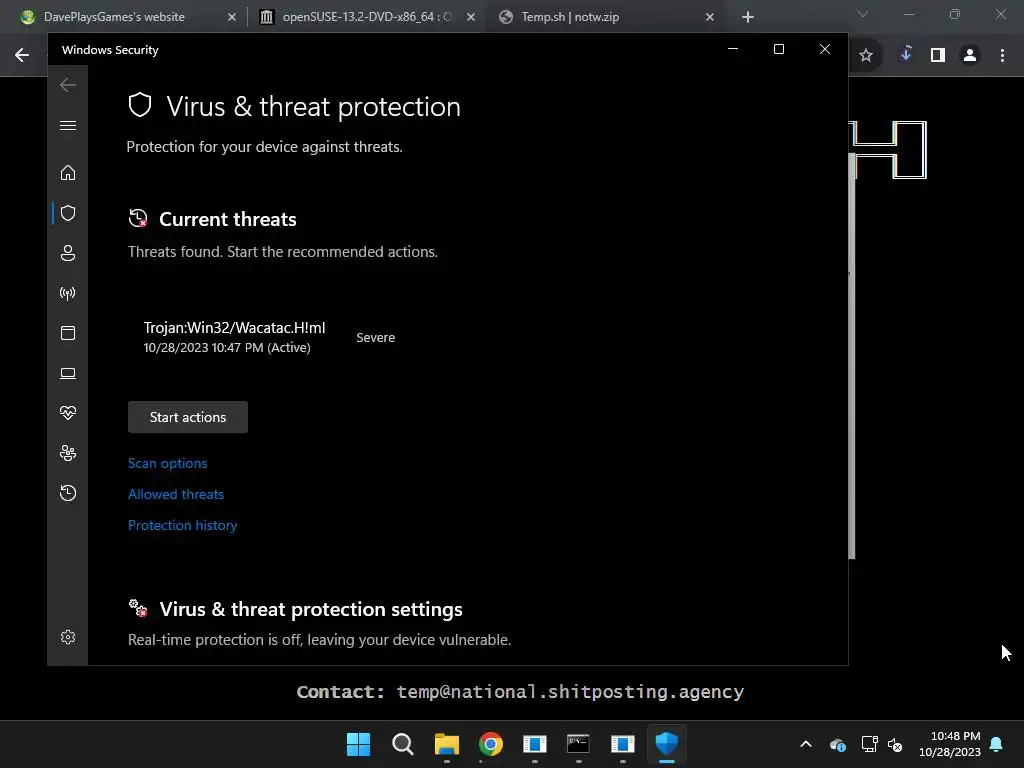Switch to the openSUSE-13.2-DVD-x86_64 tab
This screenshot has width=1024, height=768.
[367, 17]
